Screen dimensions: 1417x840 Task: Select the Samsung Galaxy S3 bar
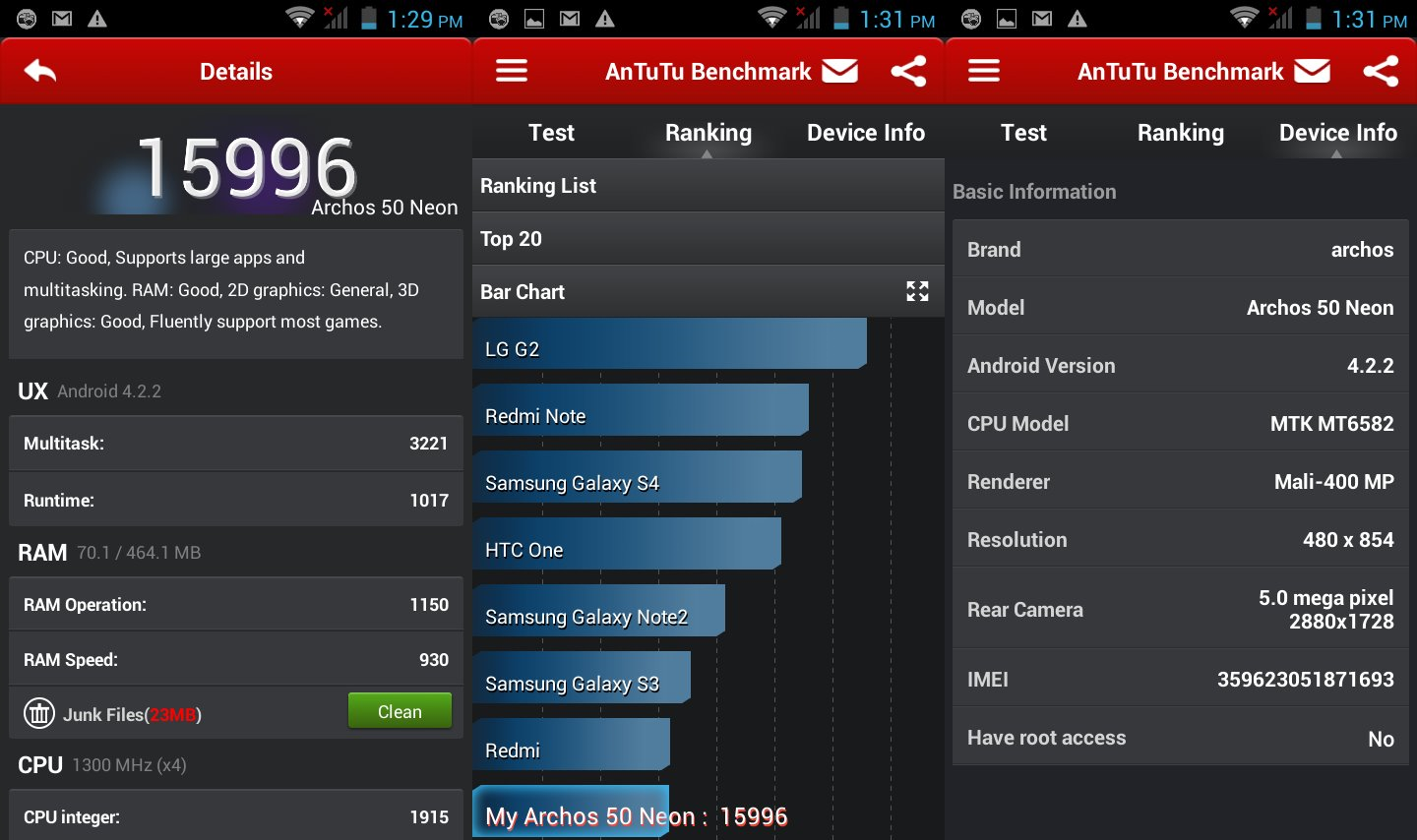(x=582, y=678)
